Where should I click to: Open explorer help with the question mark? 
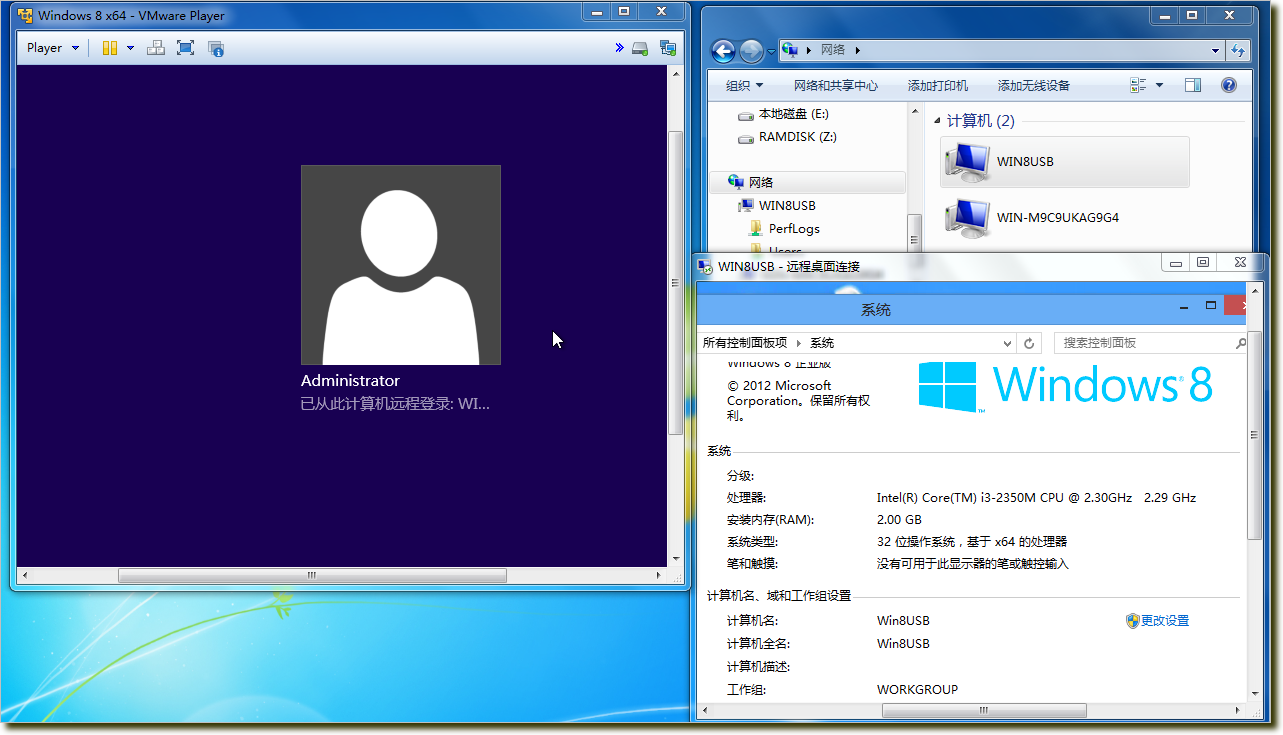1229,86
